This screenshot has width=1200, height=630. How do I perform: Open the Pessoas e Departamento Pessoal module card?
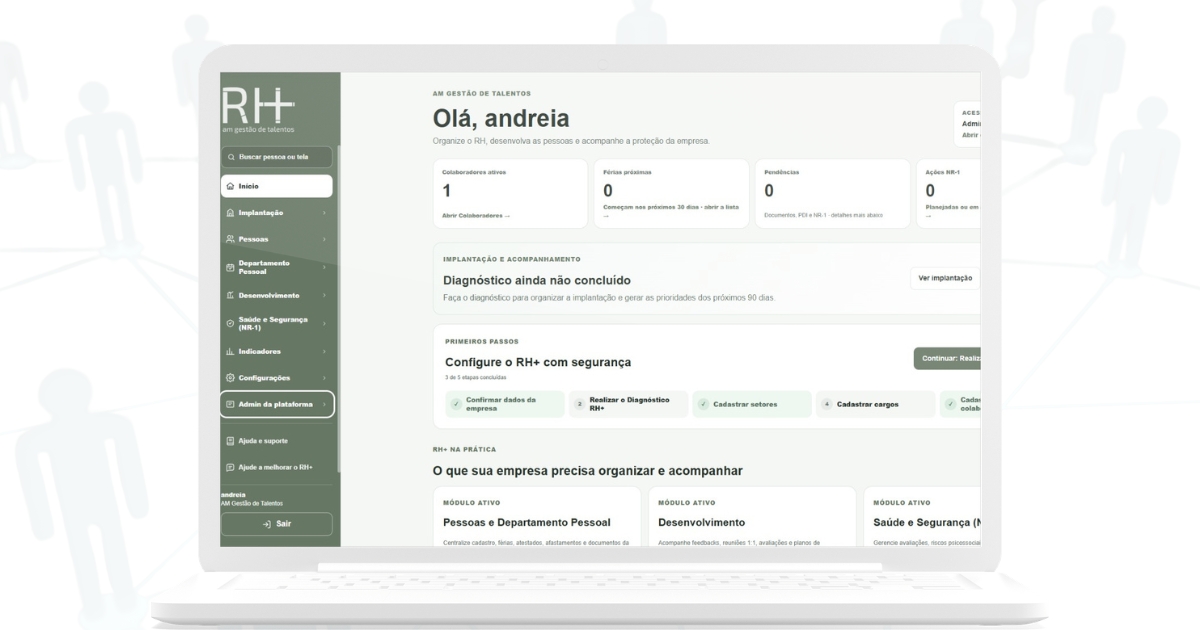click(x=537, y=517)
